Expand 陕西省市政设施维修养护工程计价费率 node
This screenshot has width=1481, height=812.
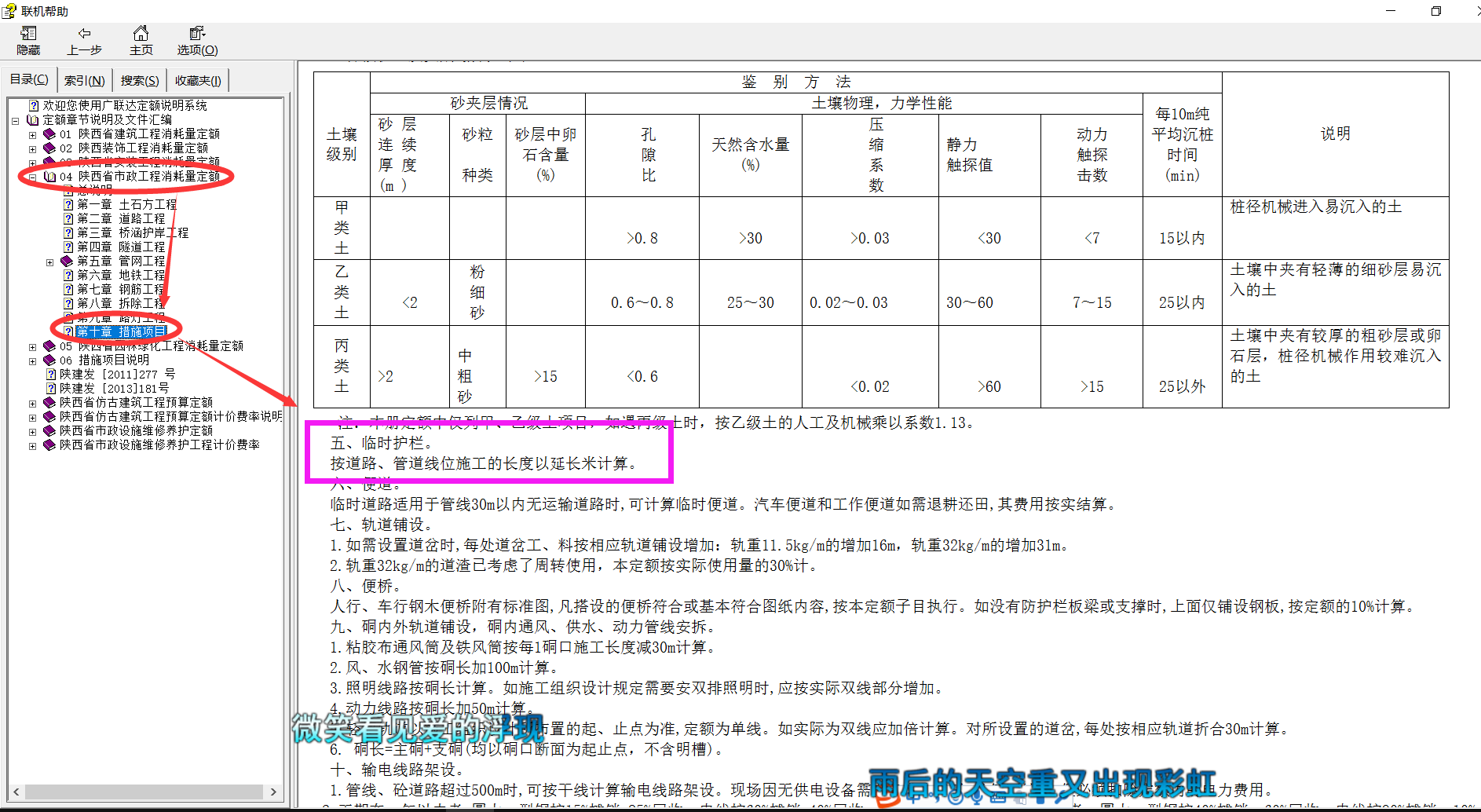point(32,445)
